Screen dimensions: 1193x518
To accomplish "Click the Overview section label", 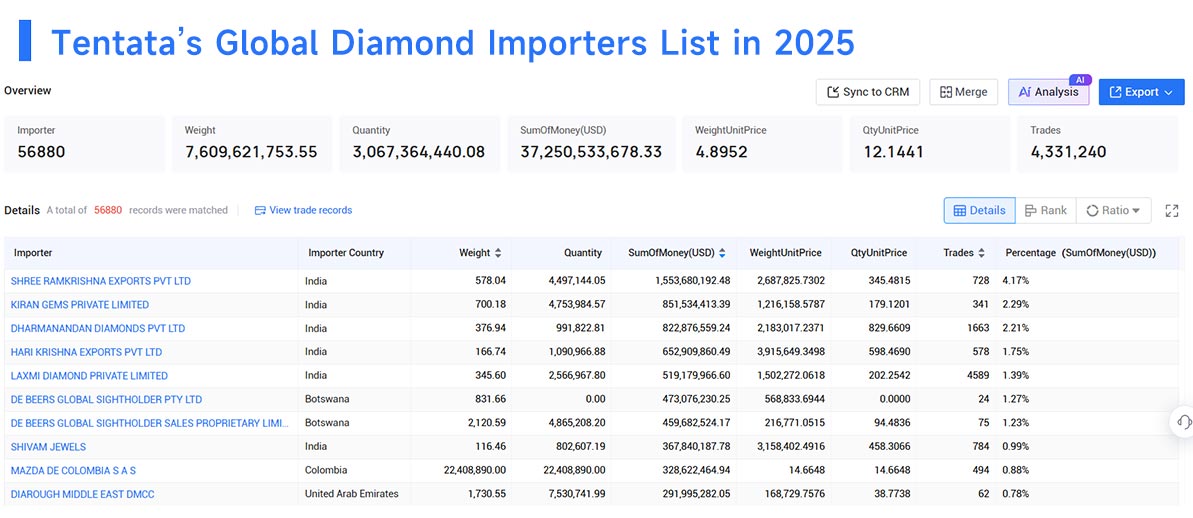I will (27, 91).
